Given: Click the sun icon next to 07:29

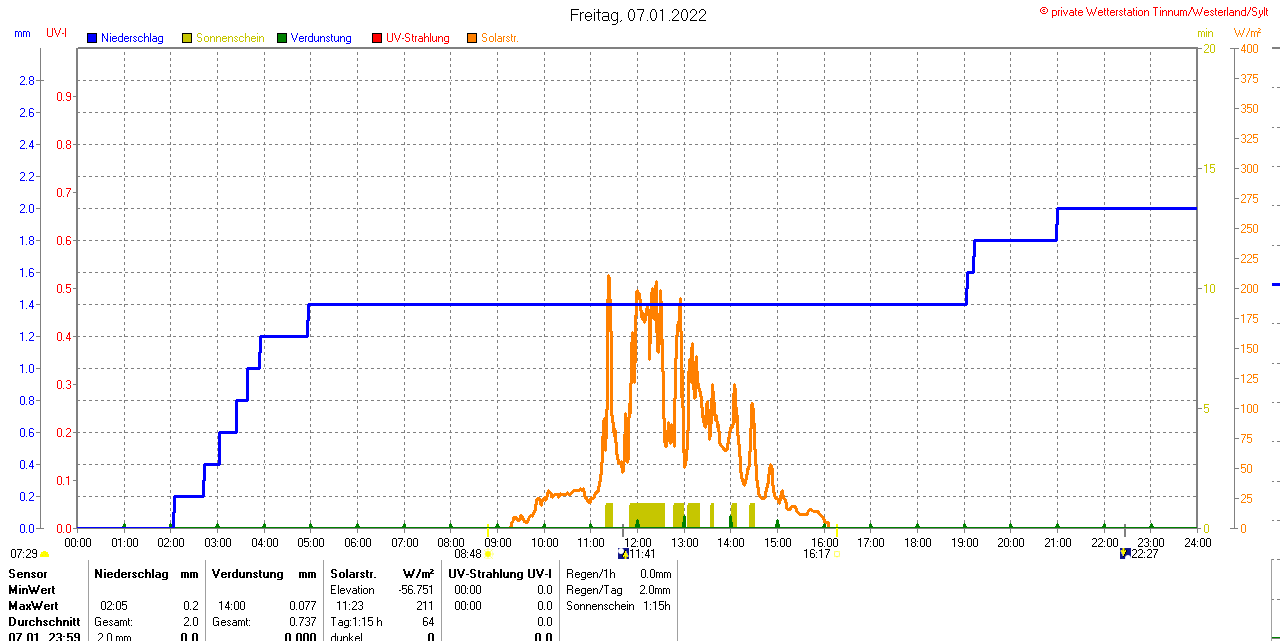Looking at the screenshot, I should click(x=44, y=554).
